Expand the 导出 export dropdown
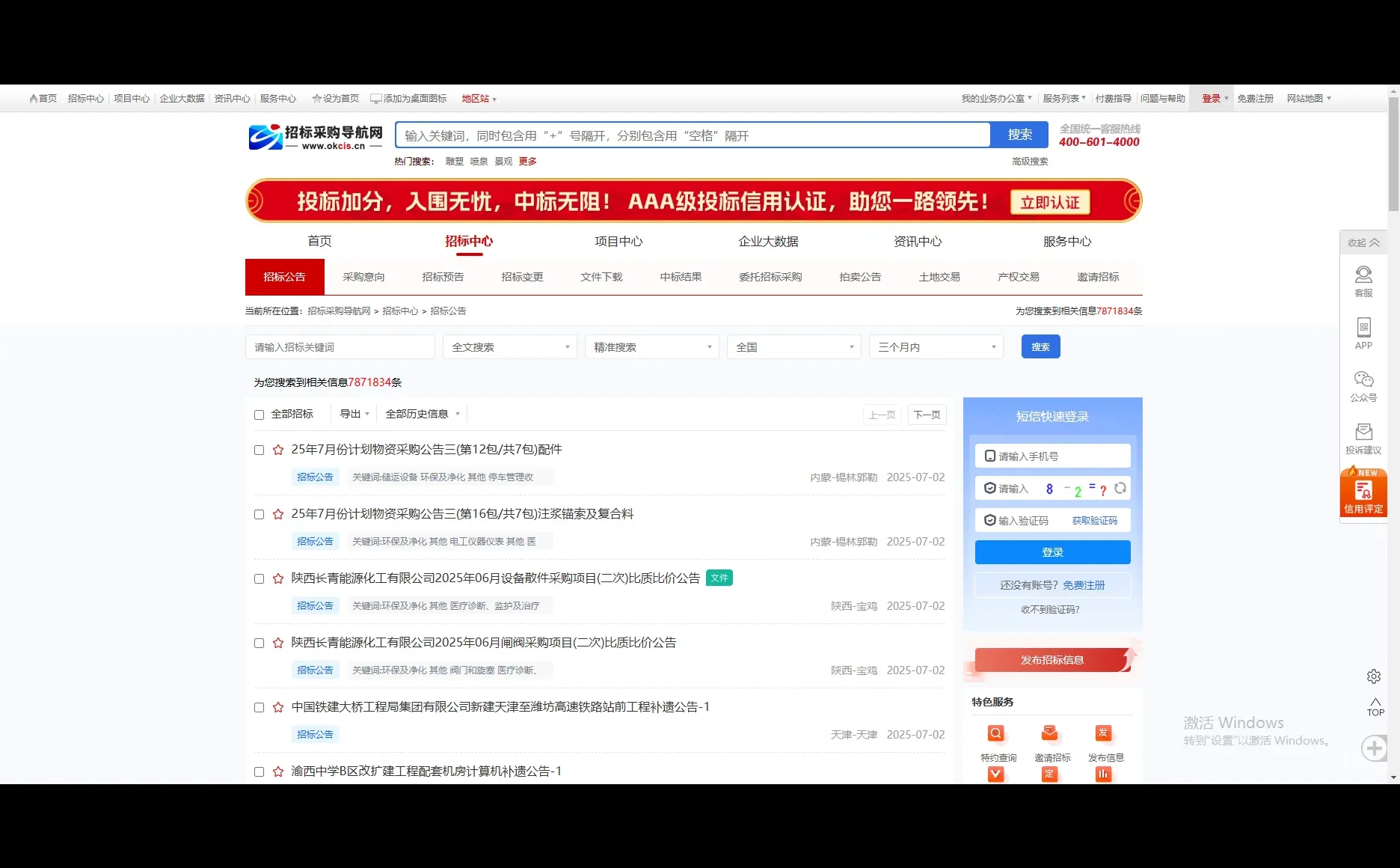The width and height of the screenshot is (1400, 868). point(352,414)
